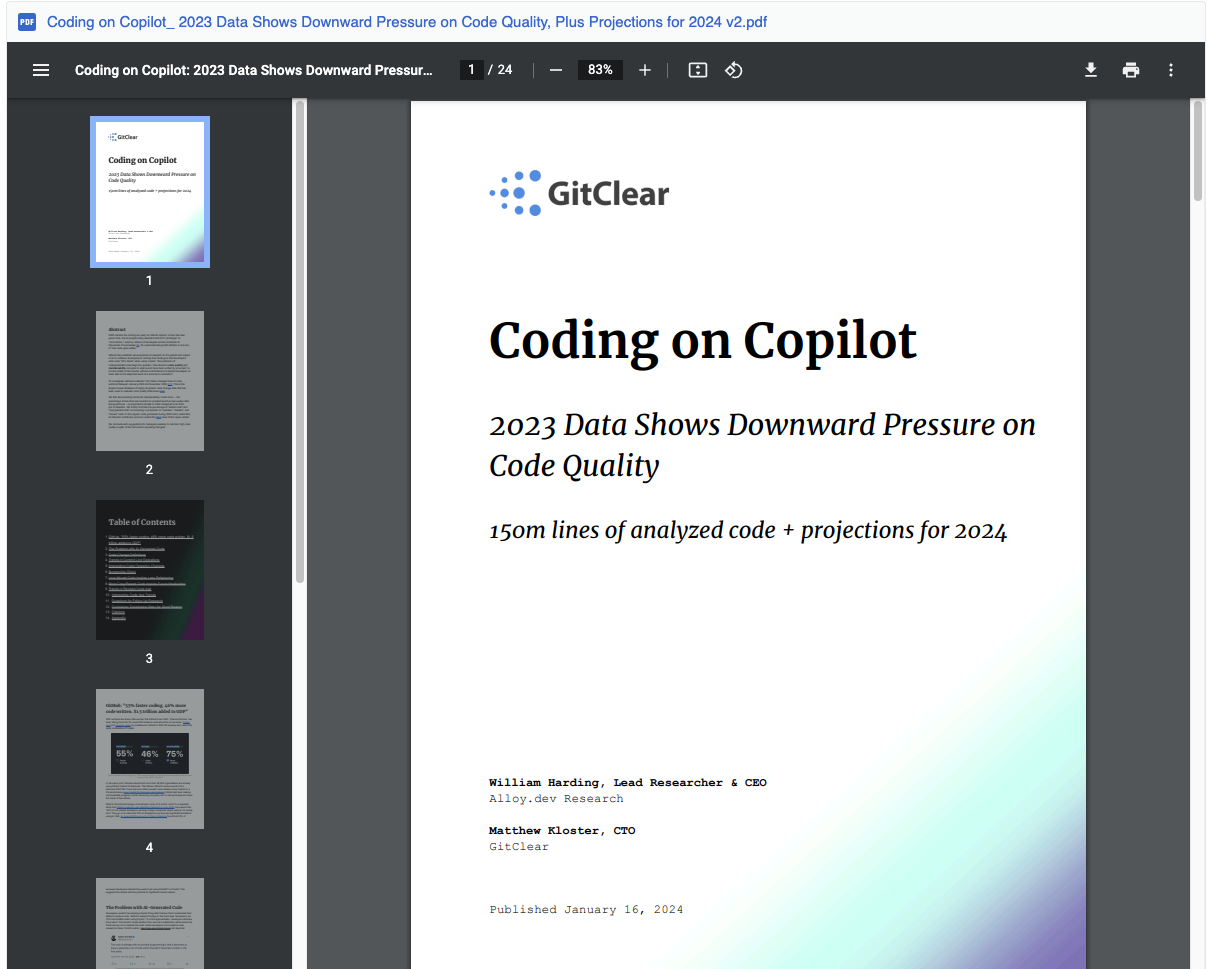The width and height of the screenshot is (1210, 969).
Task: Click the '2023 Data Shows Downward Pressure' subtitle
Action: click(762, 445)
